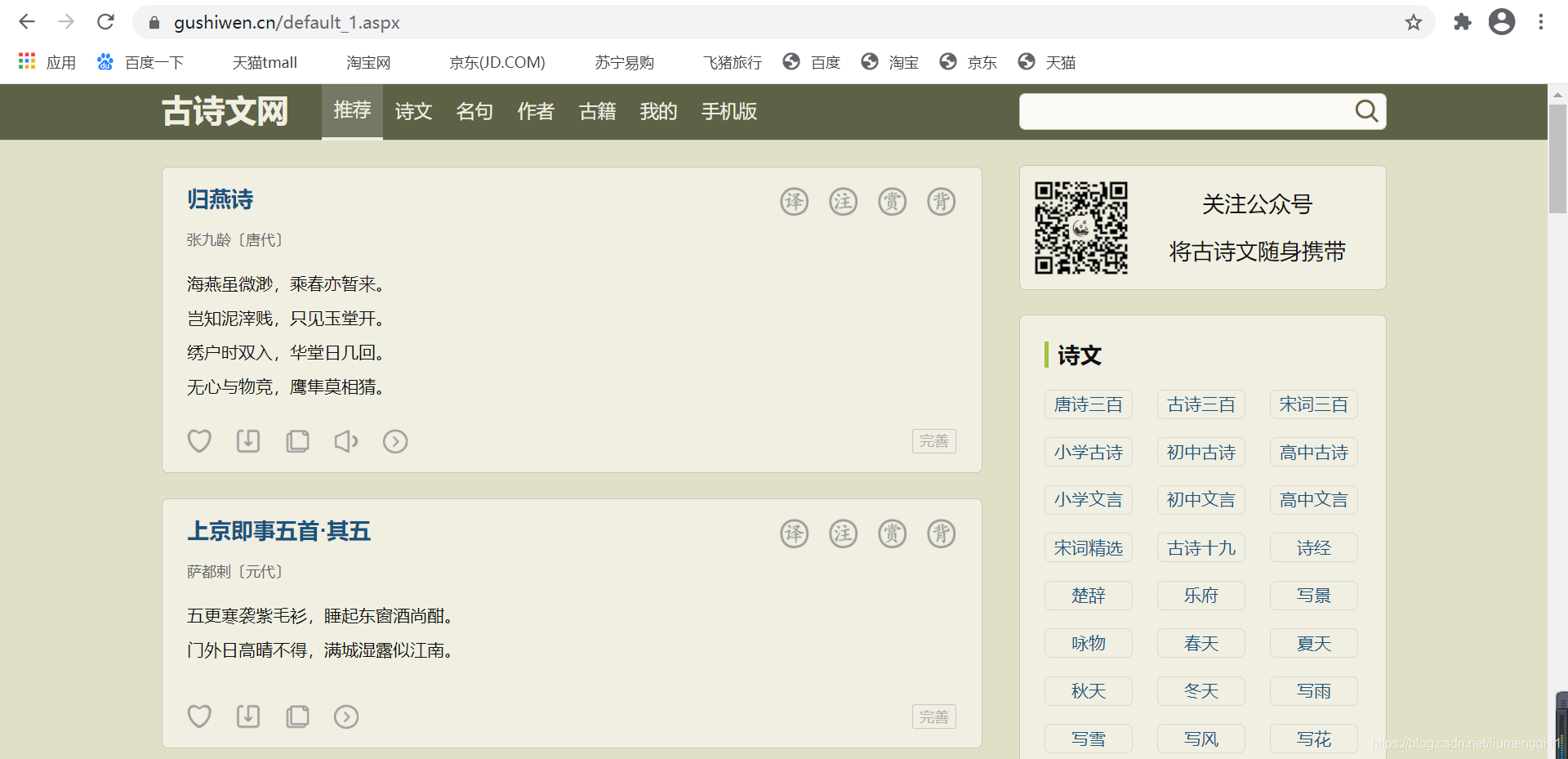Image resolution: width=1568 pixels, height=759 pixels.
Task: Select the 诗经 category tag
Action: [1314, 547]
